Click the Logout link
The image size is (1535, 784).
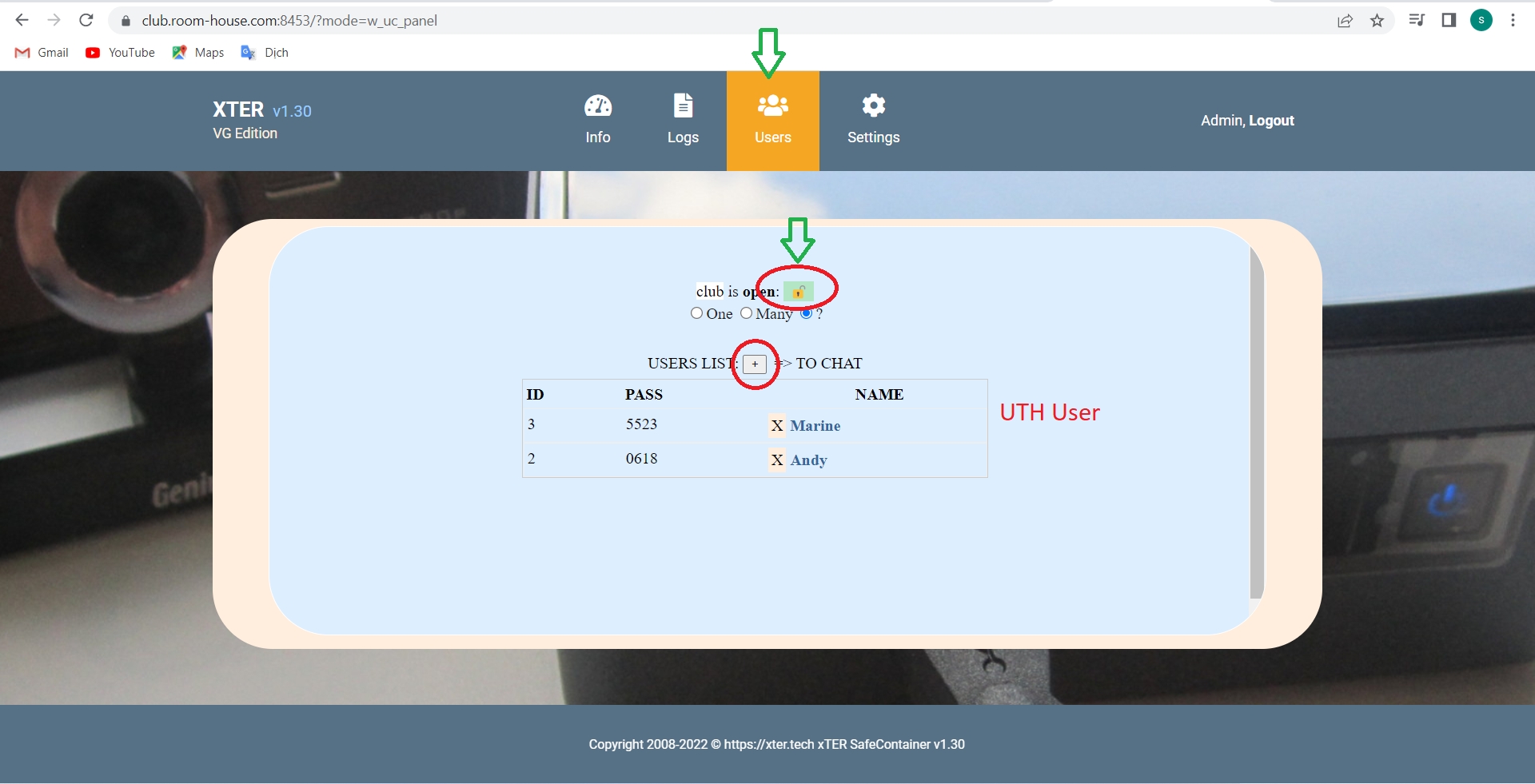click(x=1271, y=121)
